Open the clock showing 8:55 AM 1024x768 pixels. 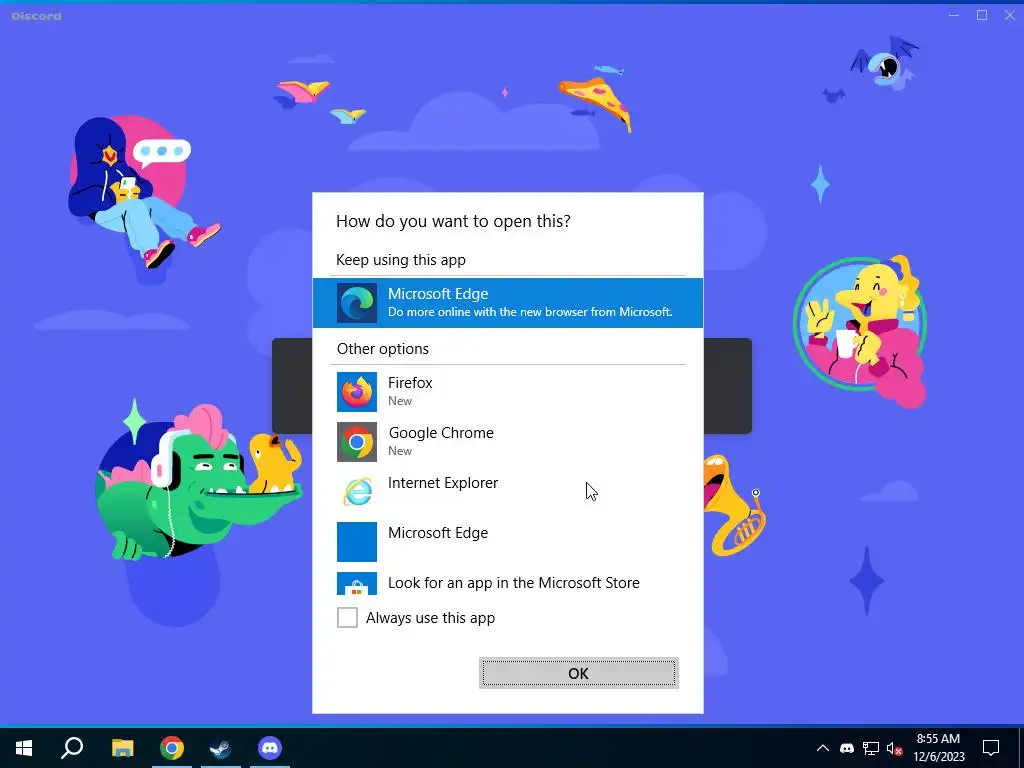(938, 748)
